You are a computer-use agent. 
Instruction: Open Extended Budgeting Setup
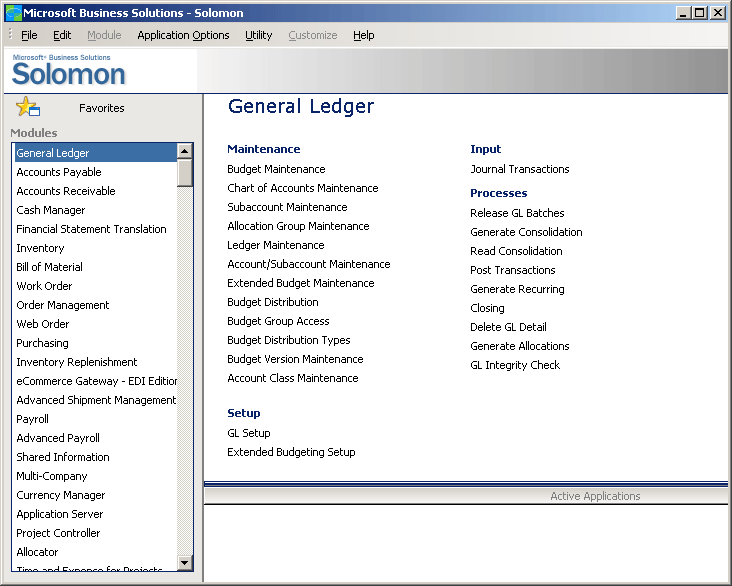pos(291,452)
